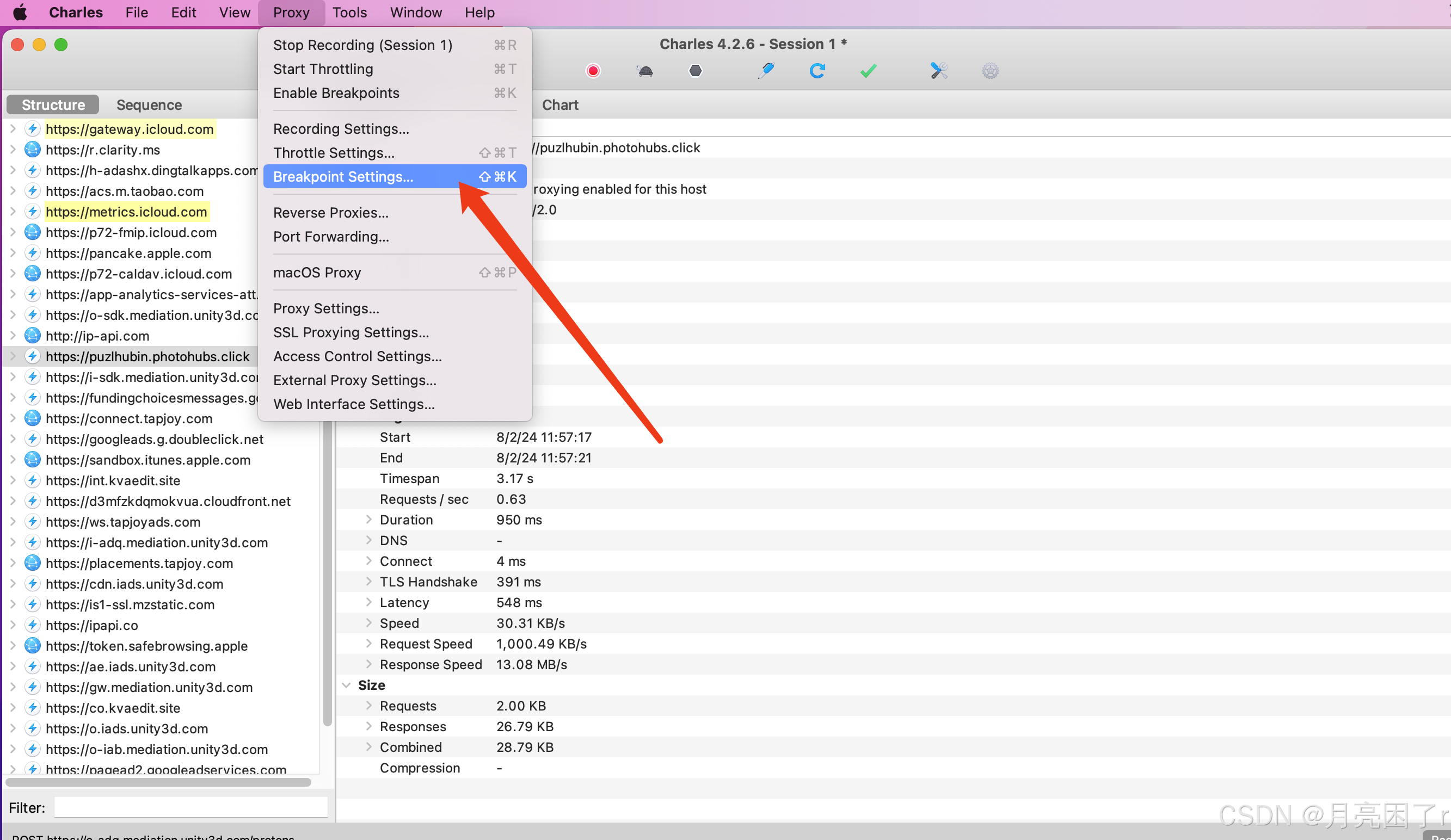The image size is (1451, 840).
Task: Expand the gateway.icloud.com tree node
Action: [13, 129]
